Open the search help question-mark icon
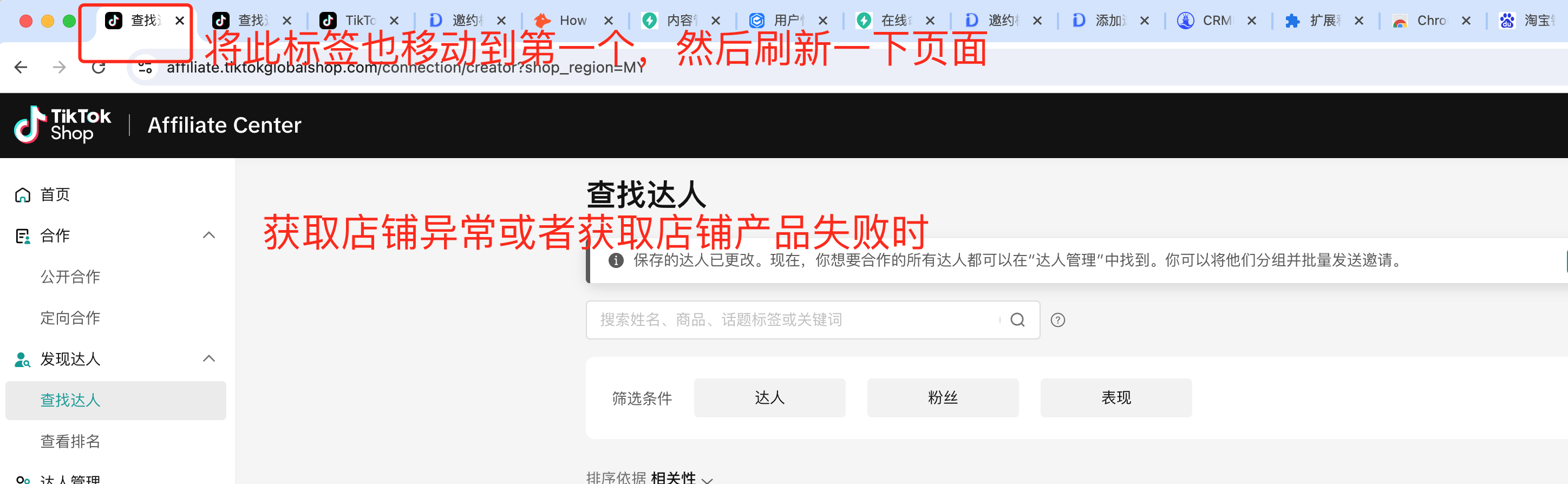Viewport: 1568px width, 484px height. coord(1058,319)
